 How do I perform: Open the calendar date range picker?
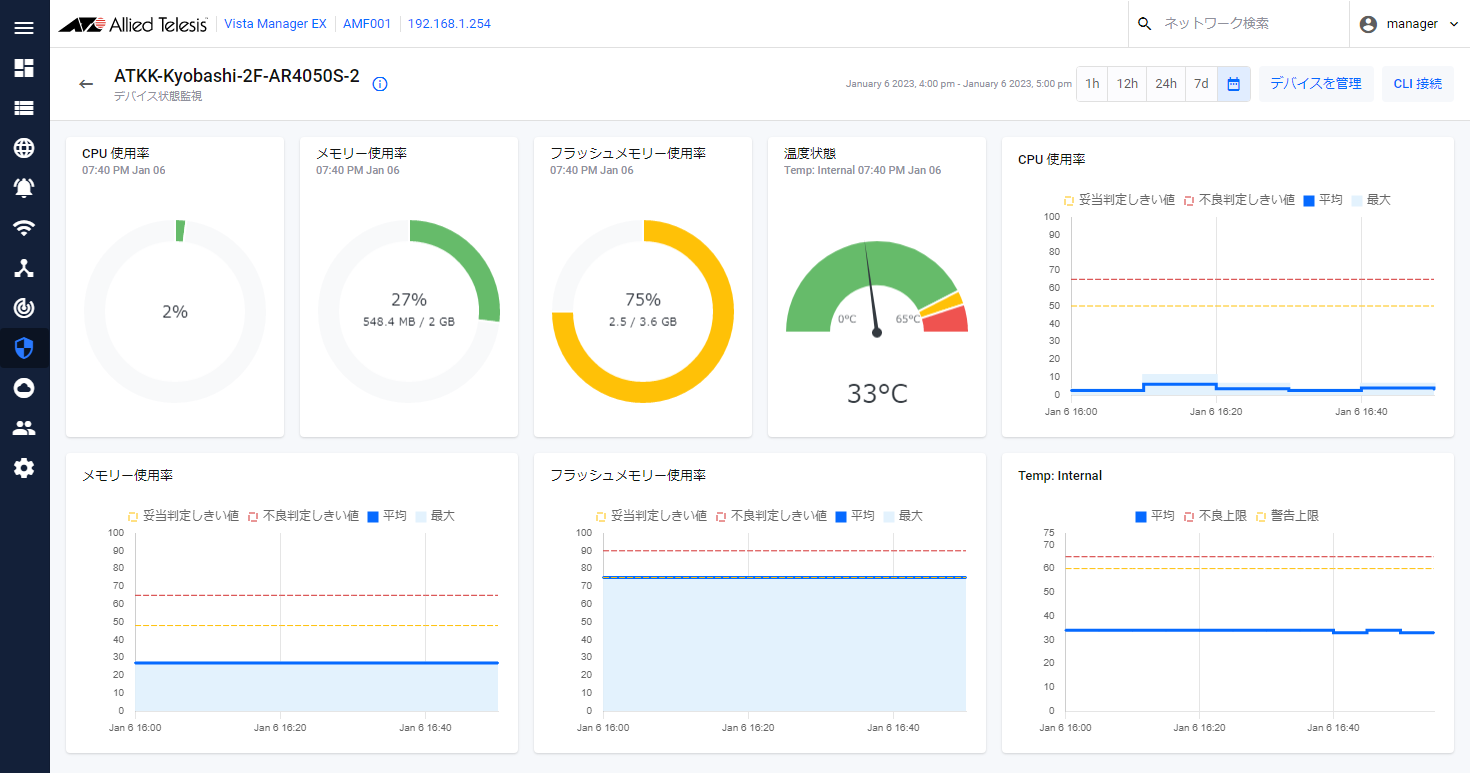[1233, 84]
